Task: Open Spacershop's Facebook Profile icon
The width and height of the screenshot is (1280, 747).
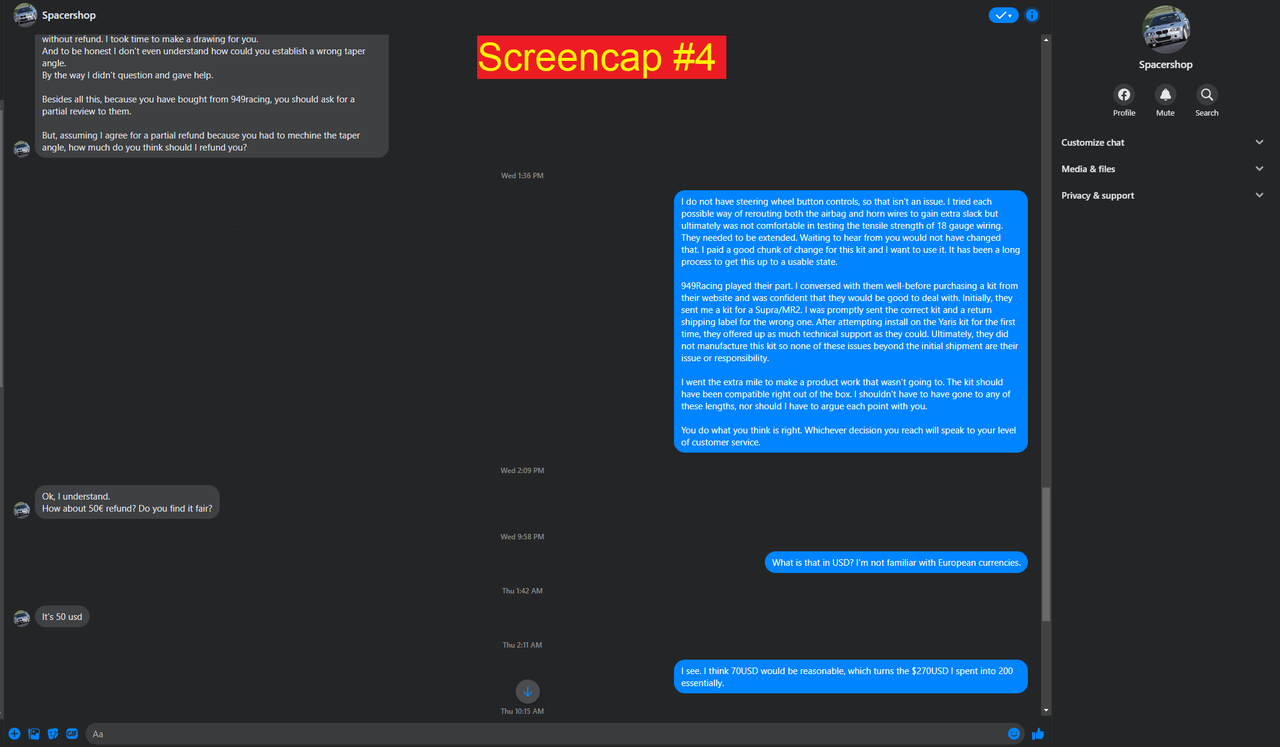Action: point(1124,95)
